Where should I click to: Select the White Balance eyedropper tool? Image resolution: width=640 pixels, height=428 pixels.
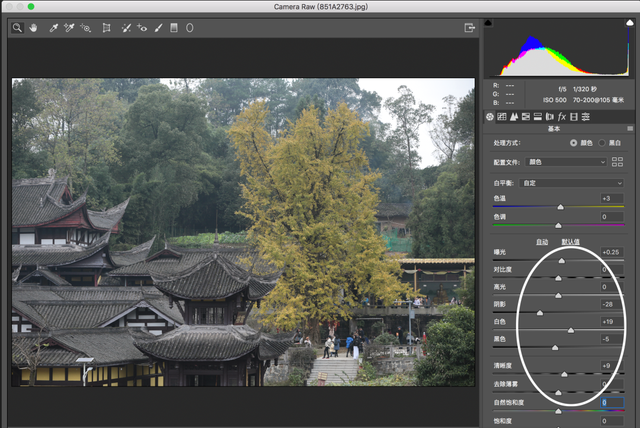click(53, 28)
